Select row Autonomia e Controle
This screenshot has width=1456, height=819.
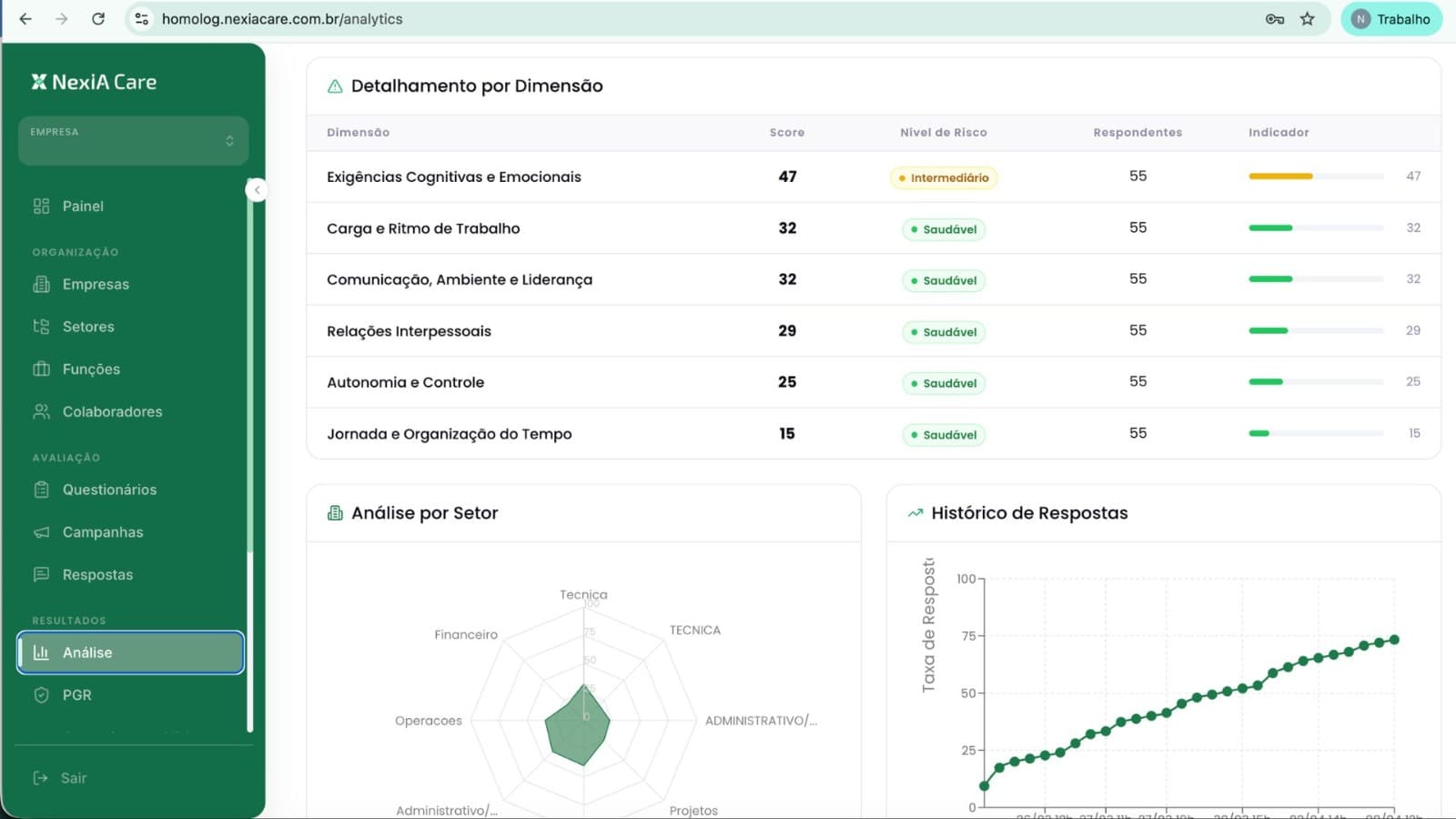874,382
